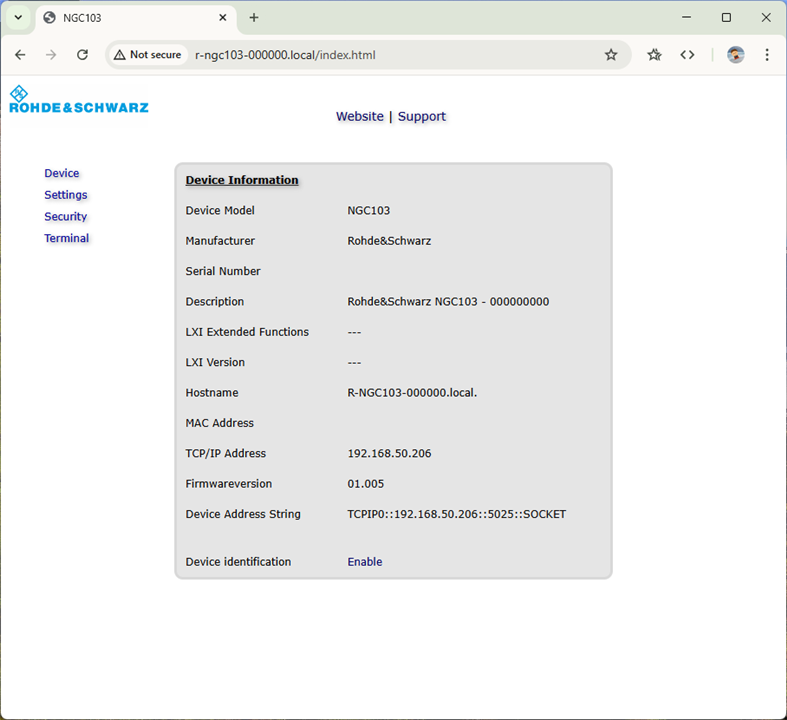This screenshot has width=787, height=720.
Task: Bookmark this page with the star icon
Action: pyautogui.click(x=611, y=55)
